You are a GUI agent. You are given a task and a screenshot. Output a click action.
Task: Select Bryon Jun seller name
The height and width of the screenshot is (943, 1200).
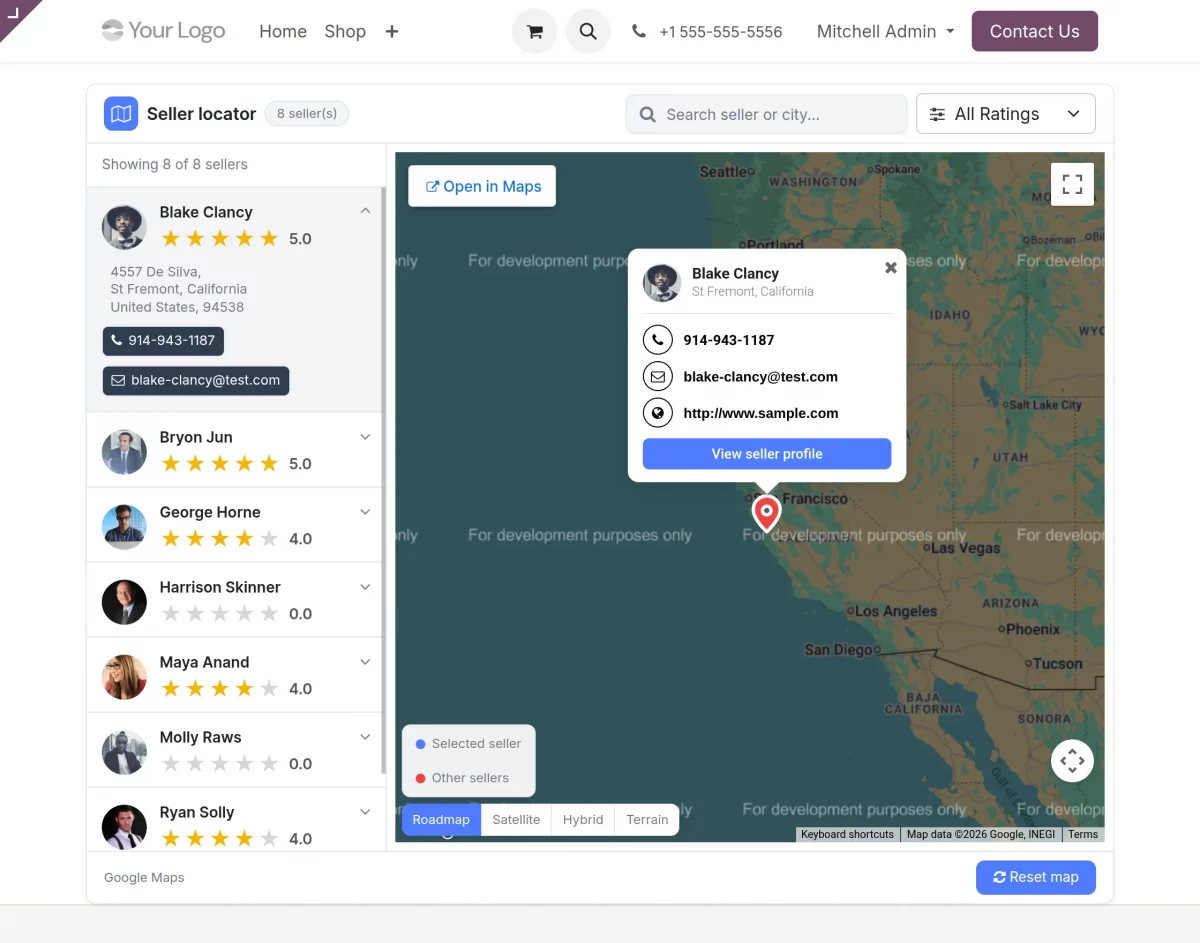click(196, 437)
